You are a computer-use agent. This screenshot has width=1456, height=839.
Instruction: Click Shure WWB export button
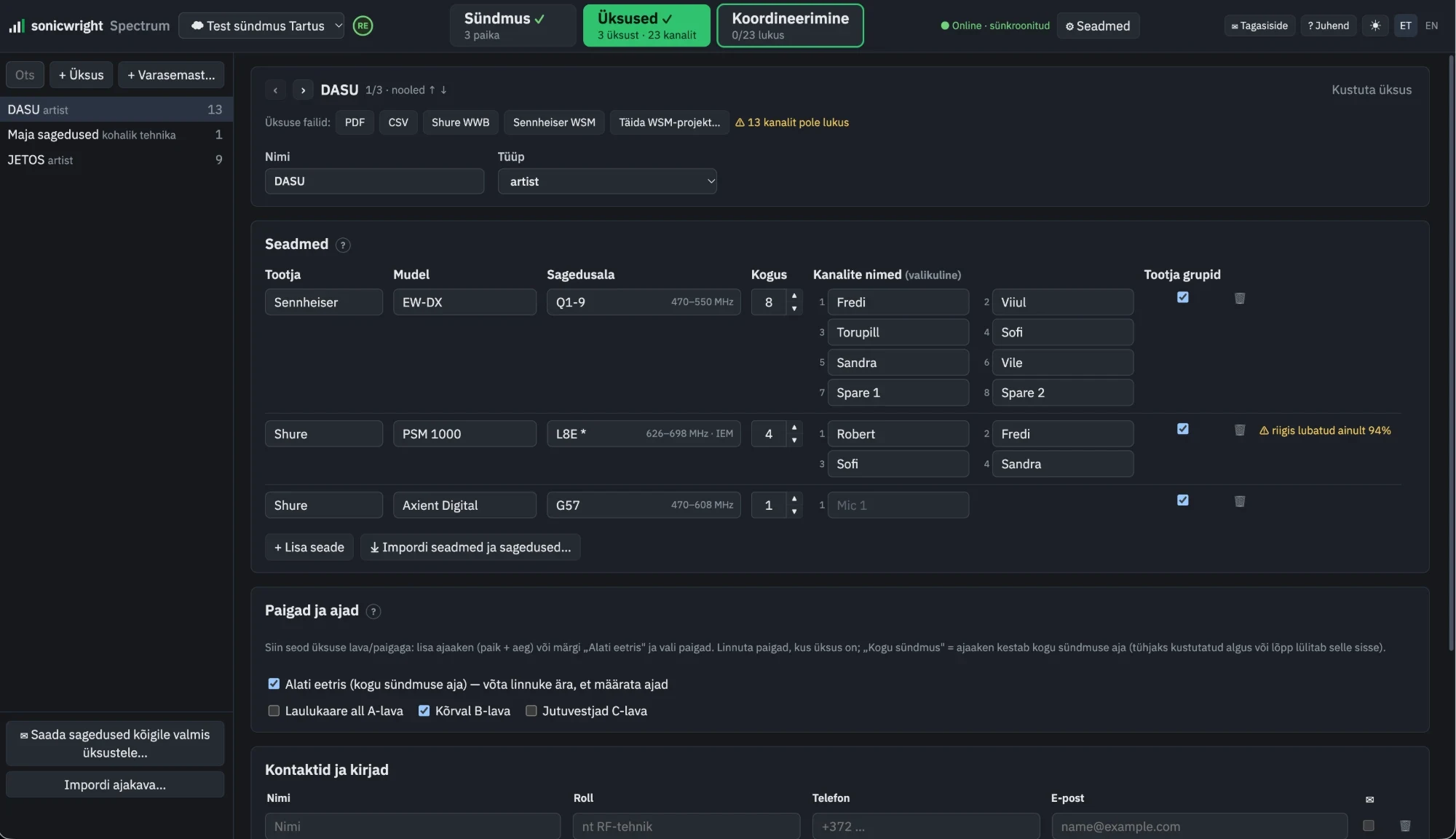tap(460, 122)
